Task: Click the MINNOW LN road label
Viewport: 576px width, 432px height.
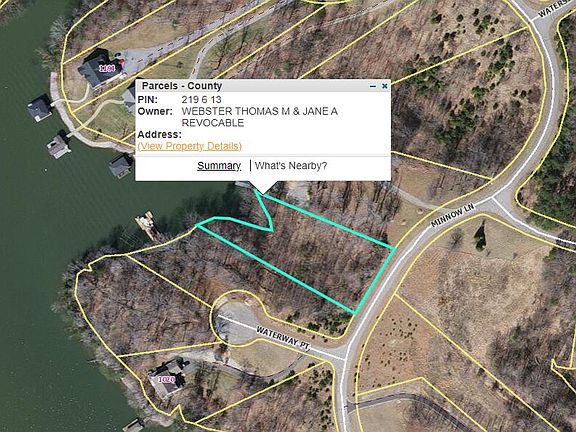Action: click(x=453, y=215)
